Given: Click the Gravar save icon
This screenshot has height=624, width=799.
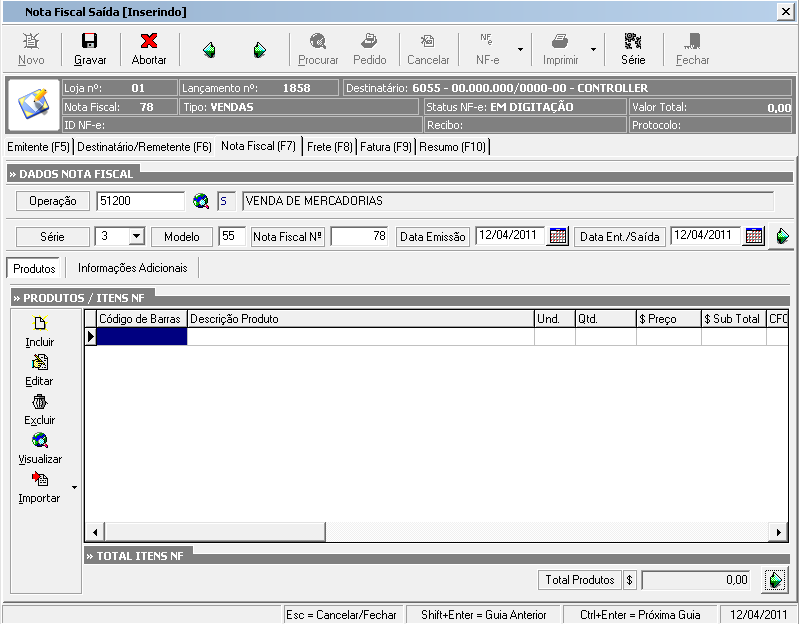Looking at the screenshot, I should tap(90, 42).
